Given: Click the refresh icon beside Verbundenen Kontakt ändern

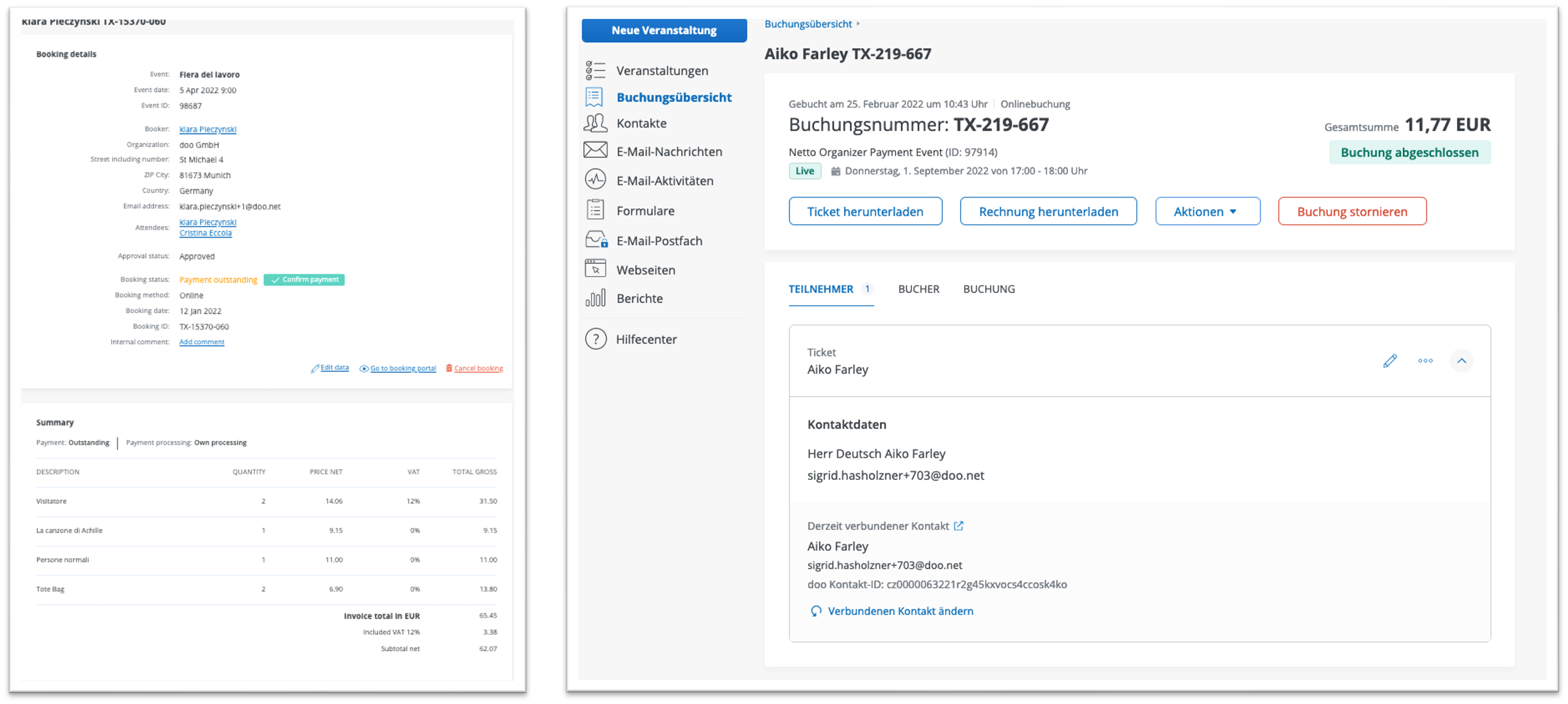Looking at the screenshot, I should pyautogui.click(x=816, y=611).
